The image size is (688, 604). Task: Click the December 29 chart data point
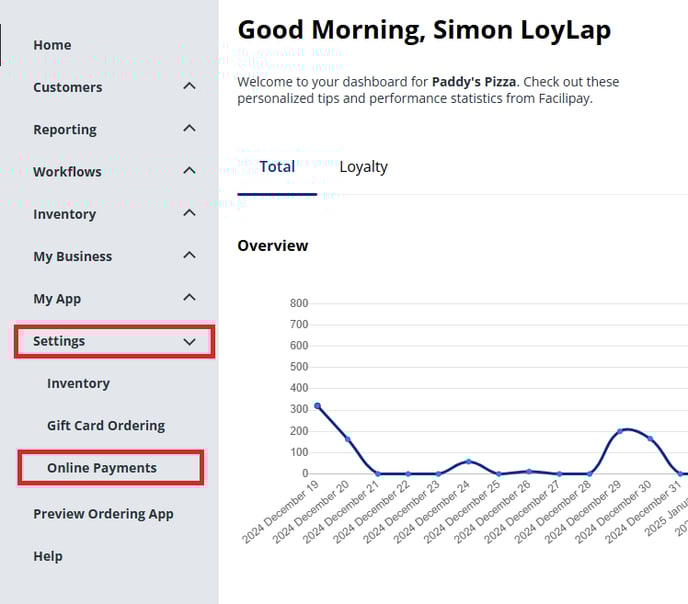click(620, 431)
